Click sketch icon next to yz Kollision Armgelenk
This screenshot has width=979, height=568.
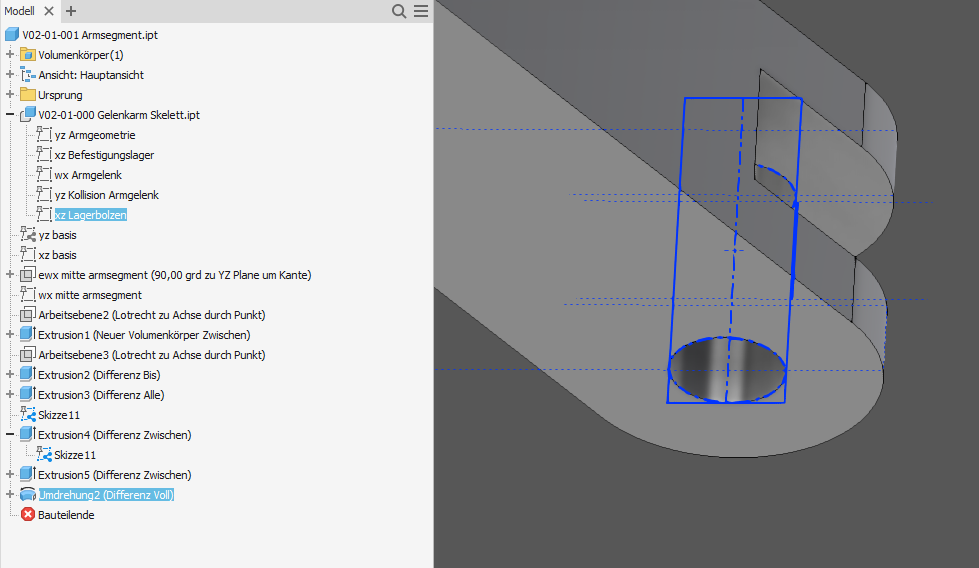click(44, 194)
